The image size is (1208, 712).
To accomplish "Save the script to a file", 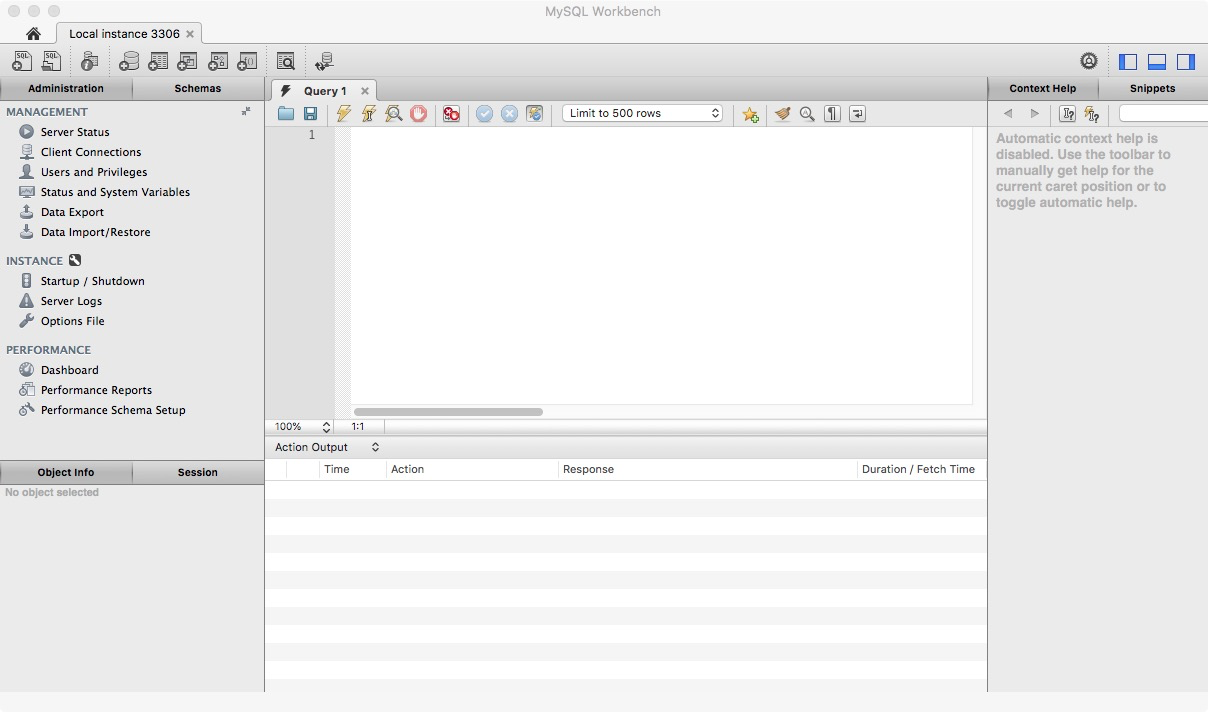I will (310, 114).
